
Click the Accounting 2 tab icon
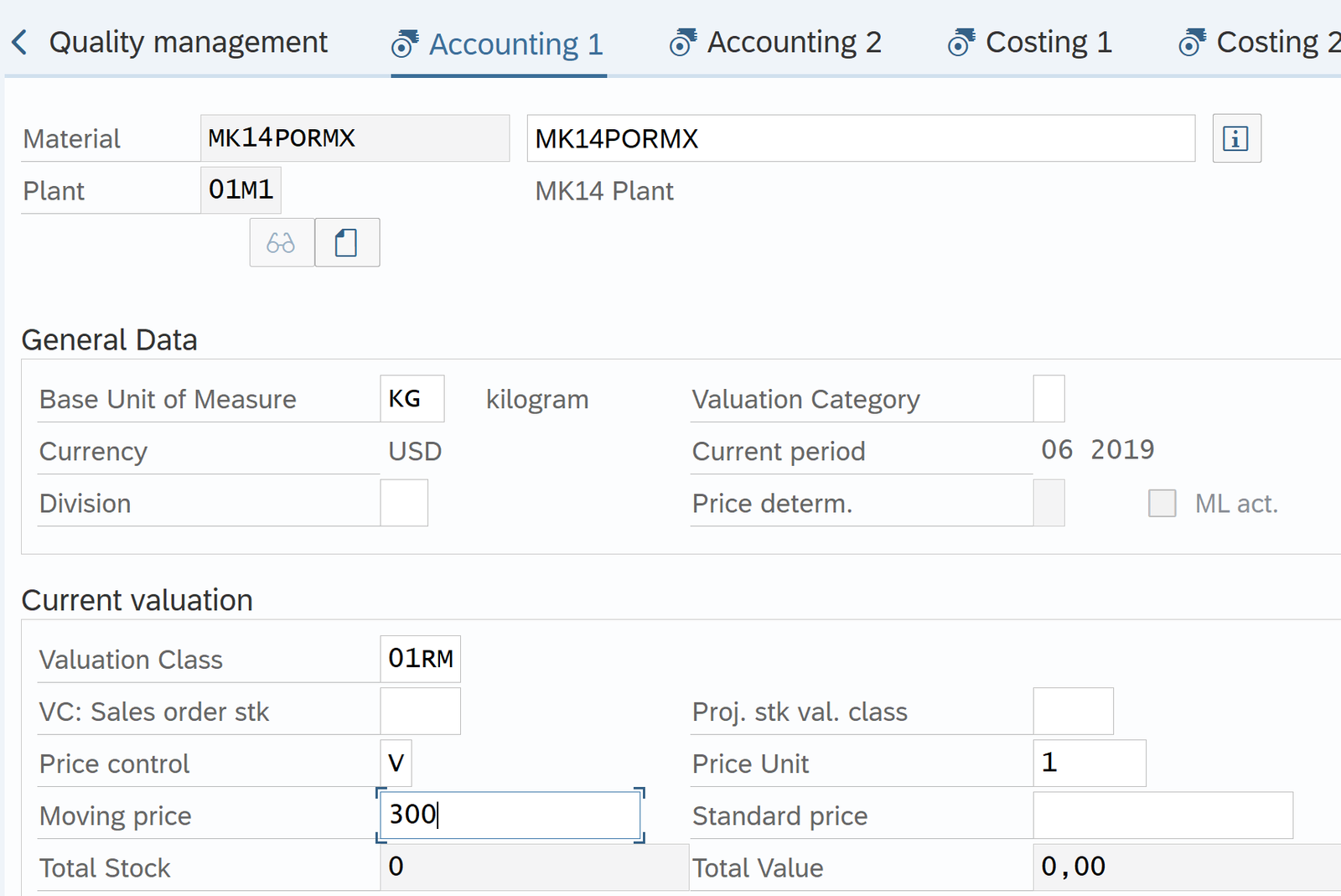pyautogui.click(x=683, y=42)
